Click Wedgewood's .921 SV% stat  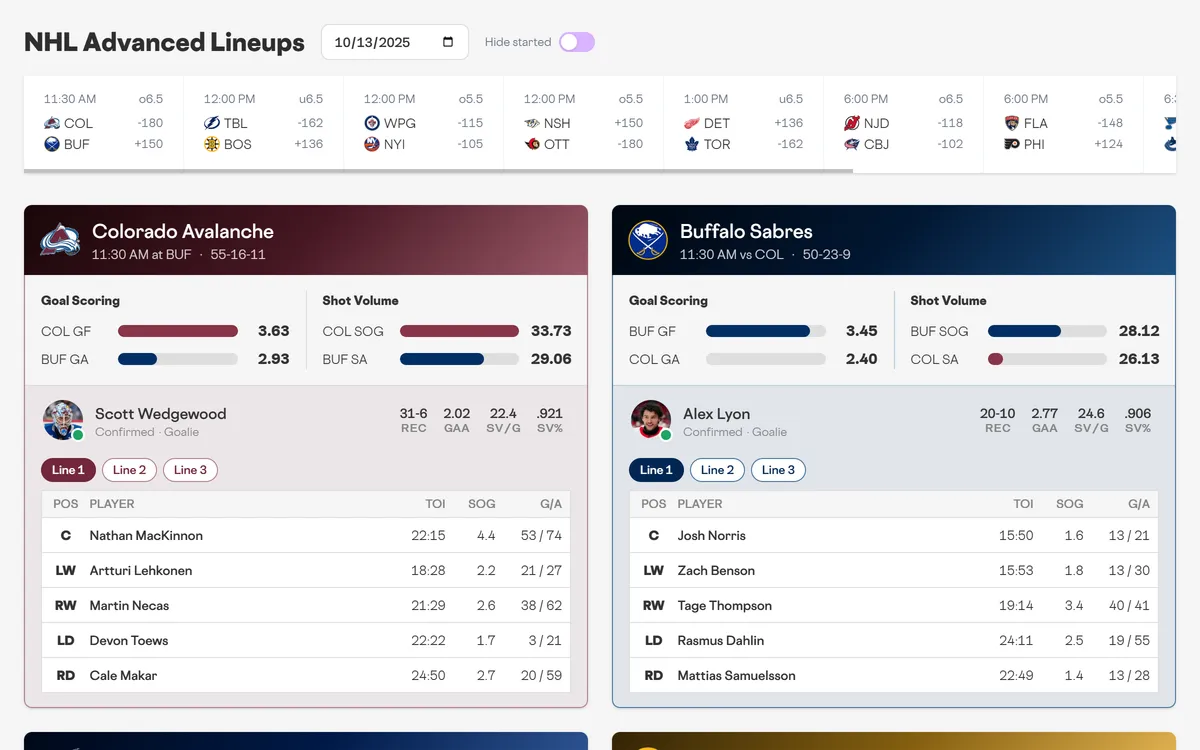click(x=549, y=413)
